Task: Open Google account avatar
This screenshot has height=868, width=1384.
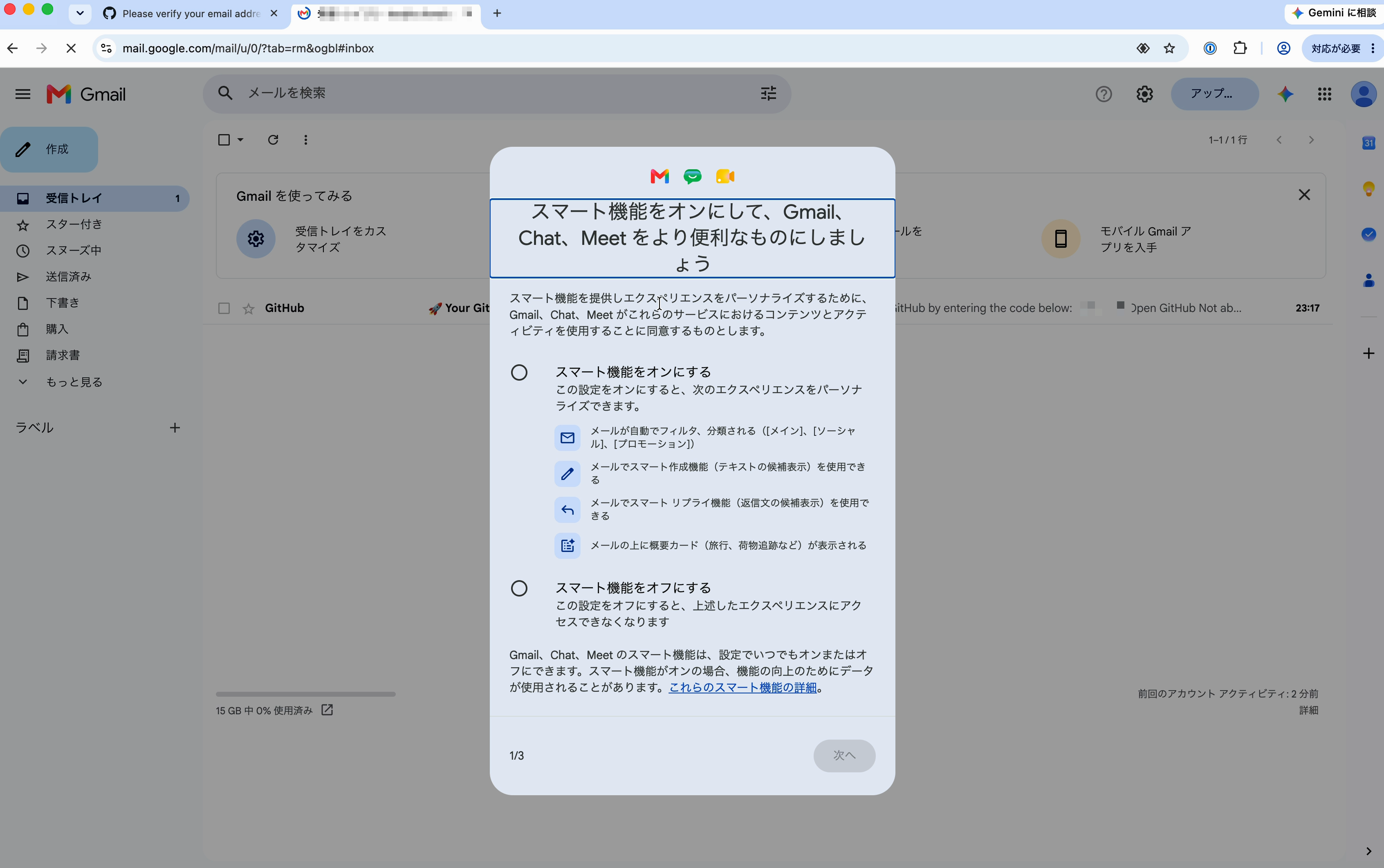Action: point(1363,94)
